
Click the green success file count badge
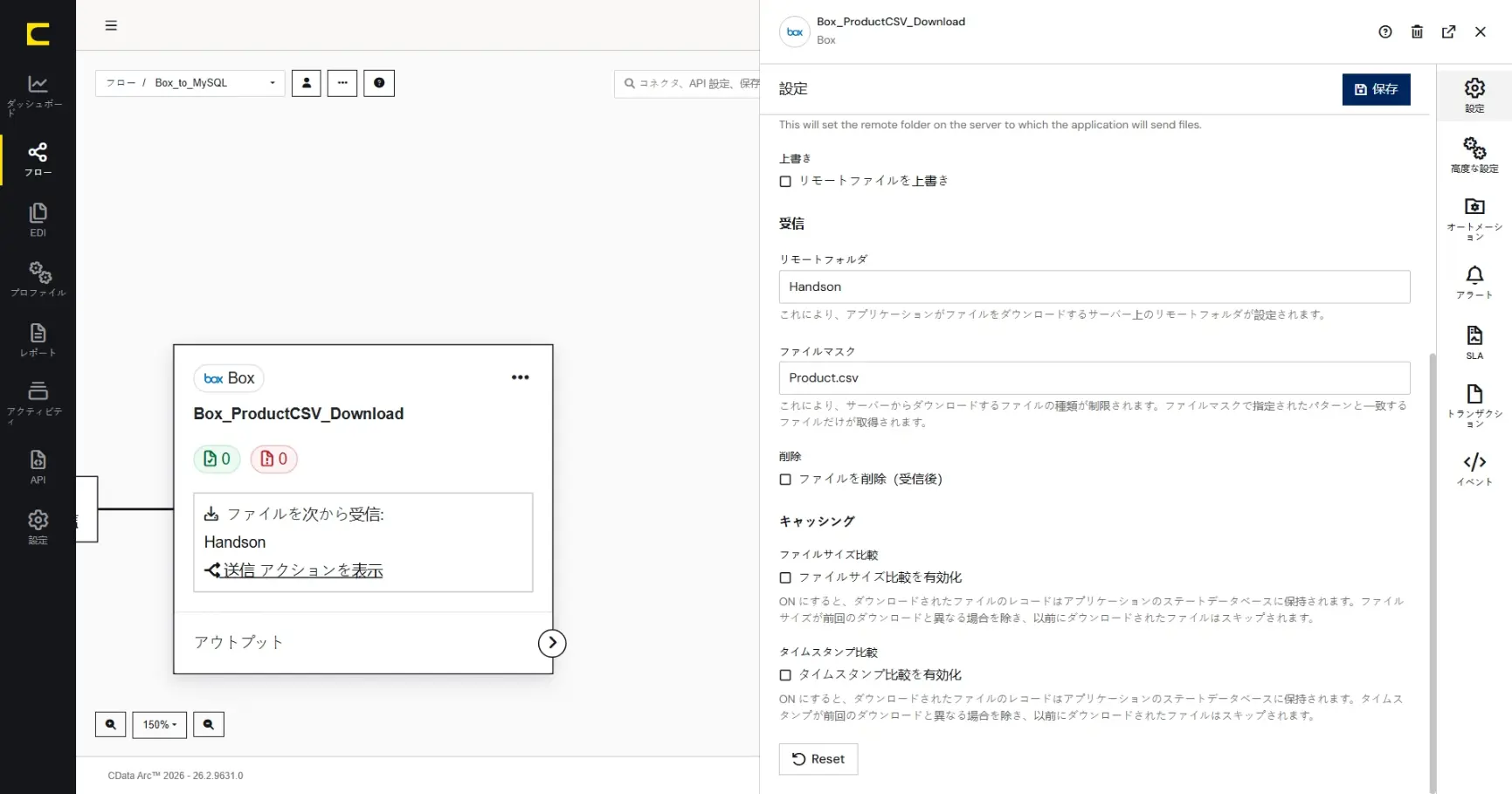tap(217, 459)
